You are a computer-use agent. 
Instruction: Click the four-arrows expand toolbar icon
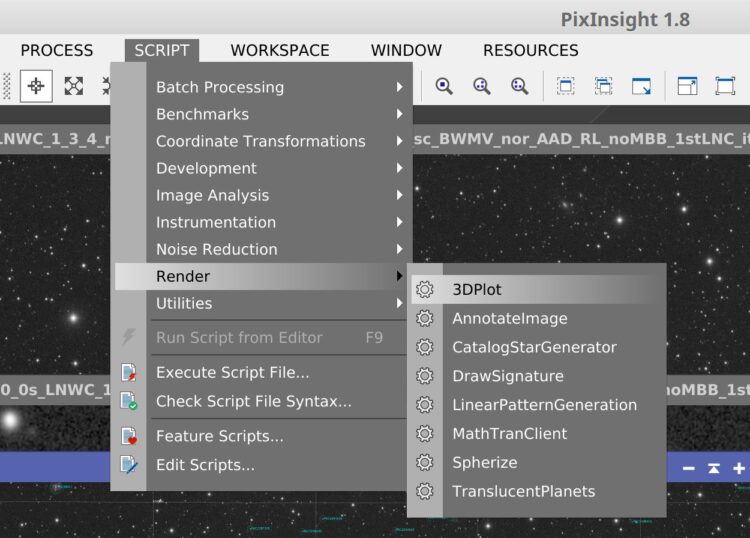[74, 86]
